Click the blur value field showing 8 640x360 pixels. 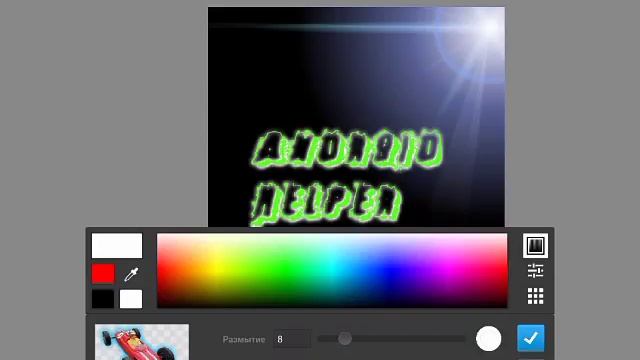click(x=292, y=339)
